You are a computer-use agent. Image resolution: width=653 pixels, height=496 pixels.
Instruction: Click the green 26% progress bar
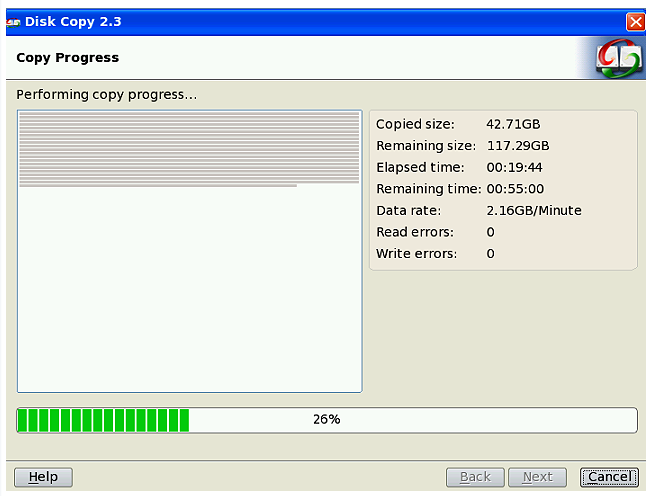click(327, 420)
